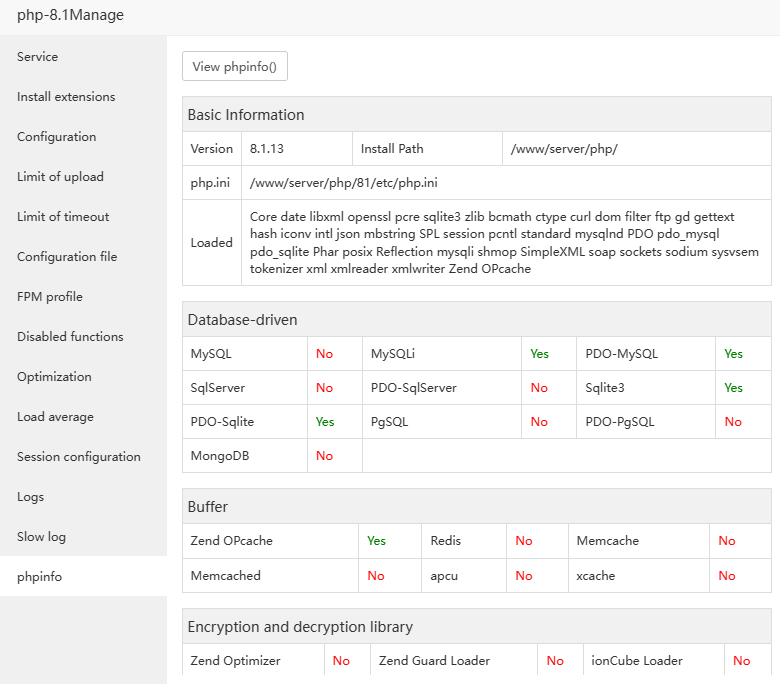Viewport: 780px width, 684px height.
Task: Go to Install extensions
Action: pos(66,97)
